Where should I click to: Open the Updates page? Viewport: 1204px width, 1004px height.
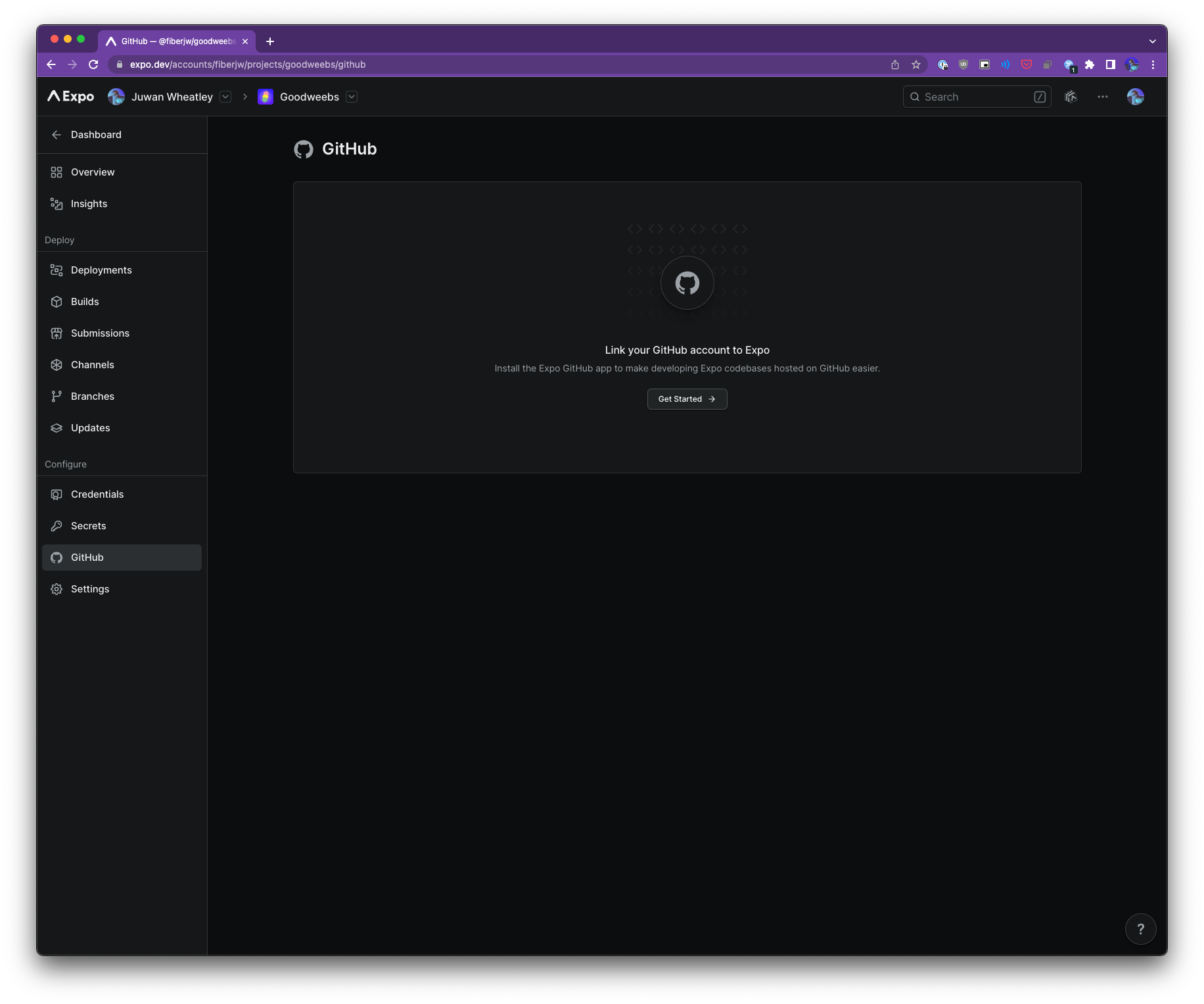pos(122,428)
